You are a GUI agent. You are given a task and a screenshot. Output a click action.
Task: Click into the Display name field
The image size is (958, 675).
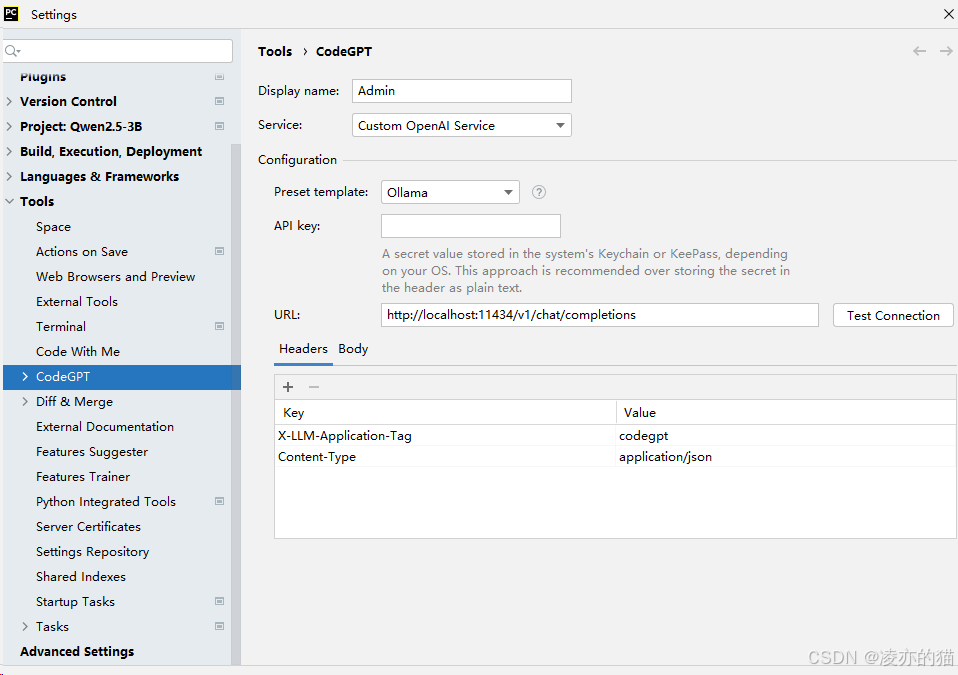461,91
